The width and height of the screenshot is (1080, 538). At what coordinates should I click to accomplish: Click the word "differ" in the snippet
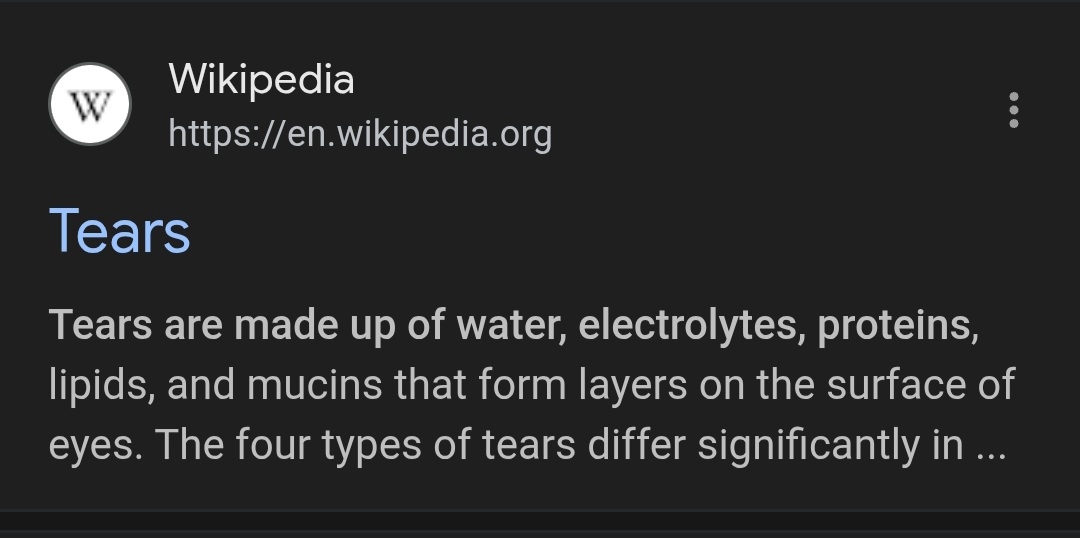coord(630,444)
